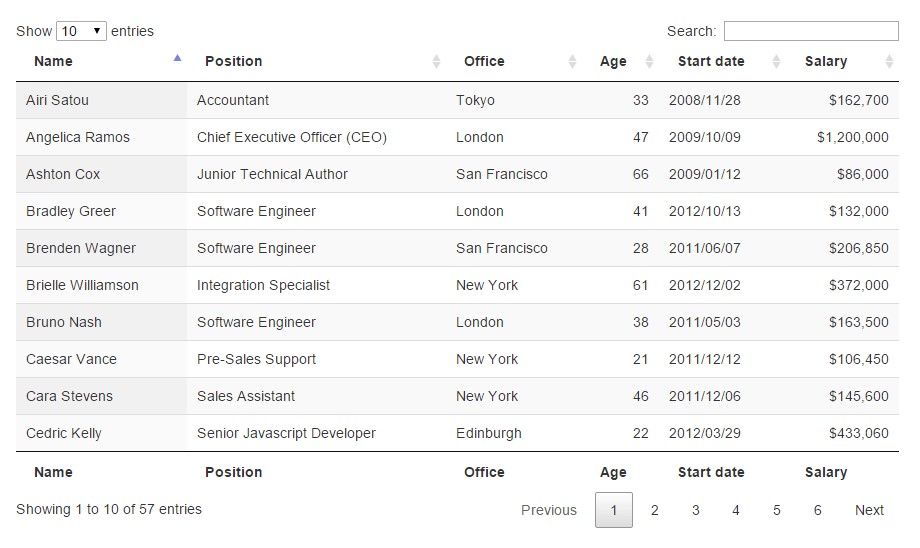Click the sort arrows icon beside Salary
920x548 pixels.
889,62
